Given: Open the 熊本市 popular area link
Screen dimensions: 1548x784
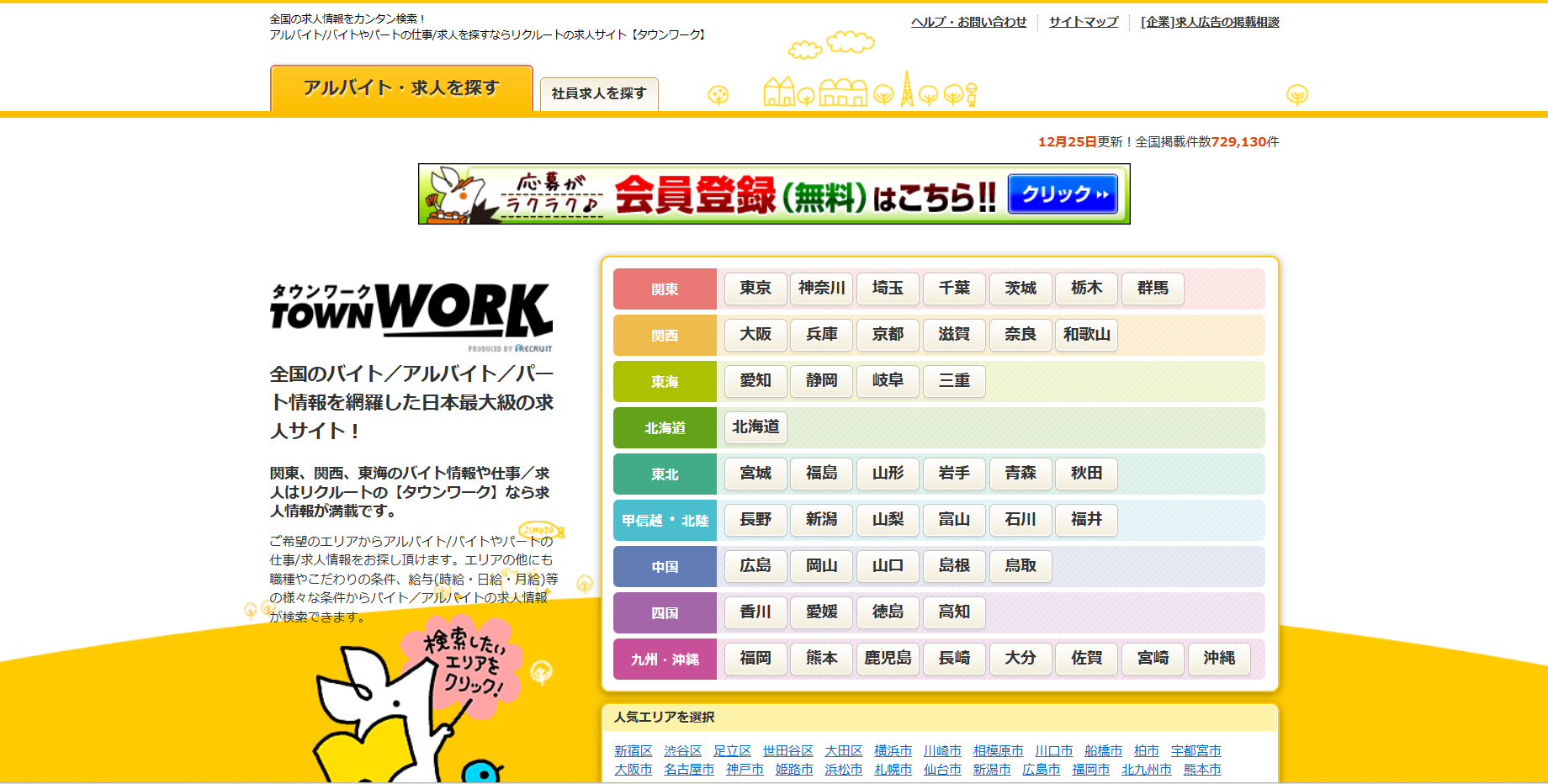Looking at the screenshot, I should [x=1203, y=769].
